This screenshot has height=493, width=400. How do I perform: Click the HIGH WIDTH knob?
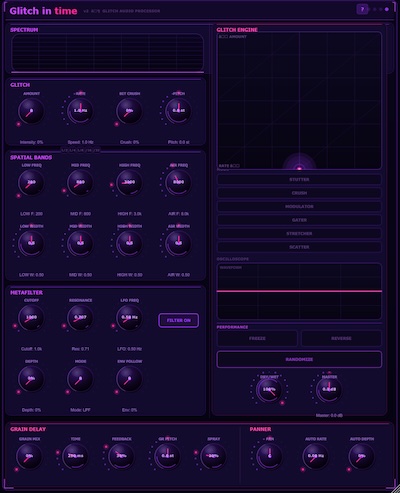coord(129,243)
